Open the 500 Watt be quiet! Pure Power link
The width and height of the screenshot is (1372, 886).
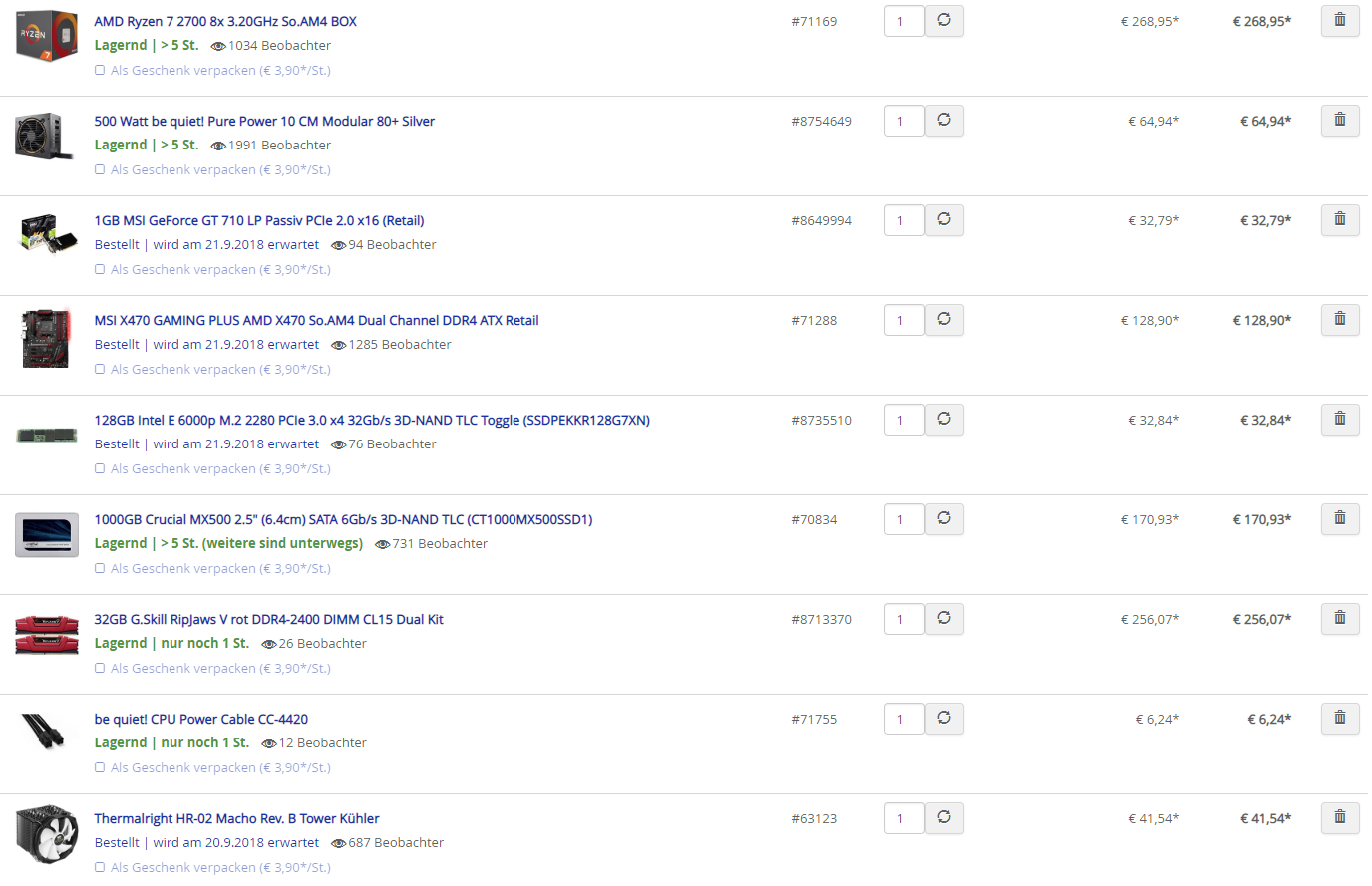264,121
